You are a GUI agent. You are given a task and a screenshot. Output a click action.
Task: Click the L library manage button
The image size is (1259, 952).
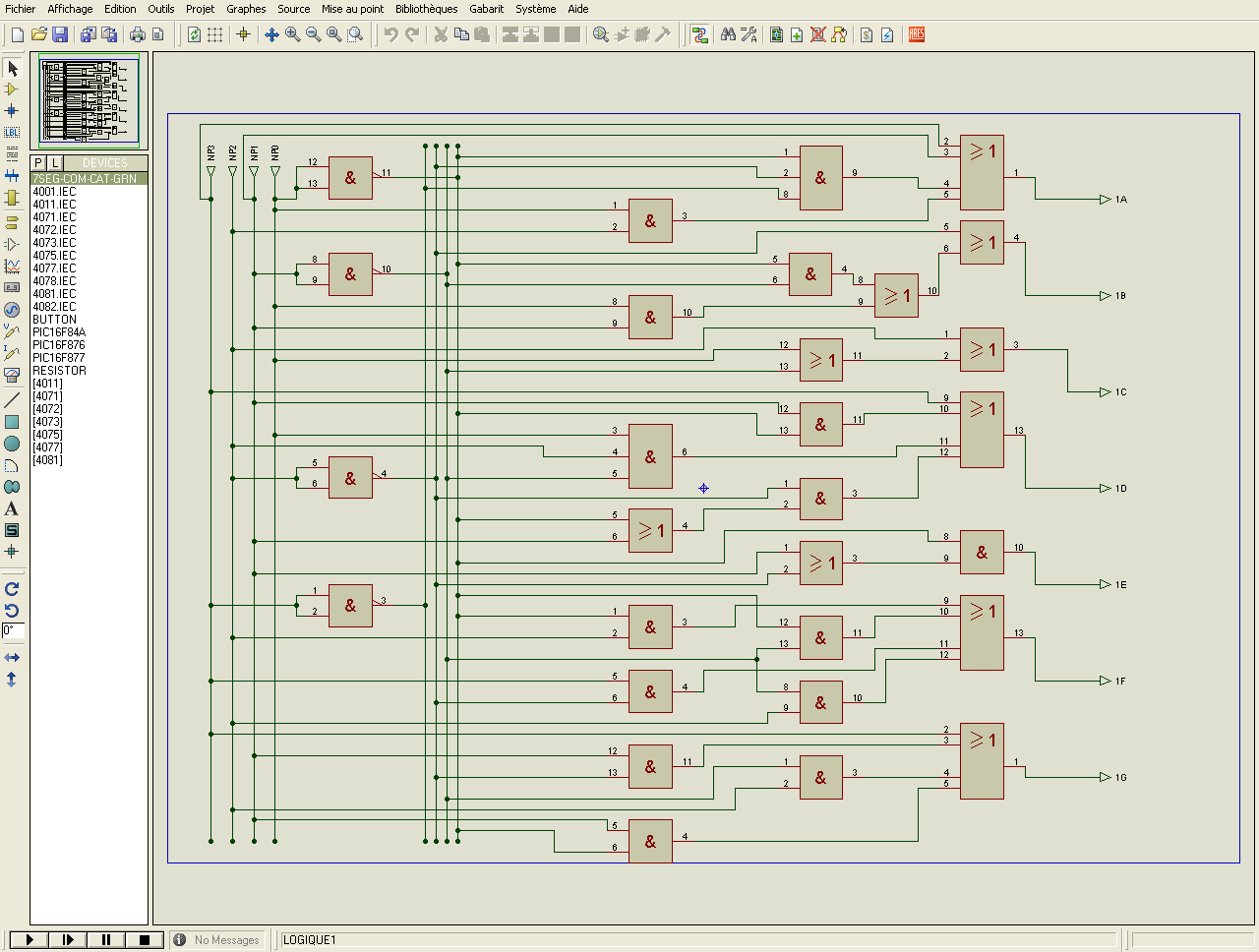(55, 162)
